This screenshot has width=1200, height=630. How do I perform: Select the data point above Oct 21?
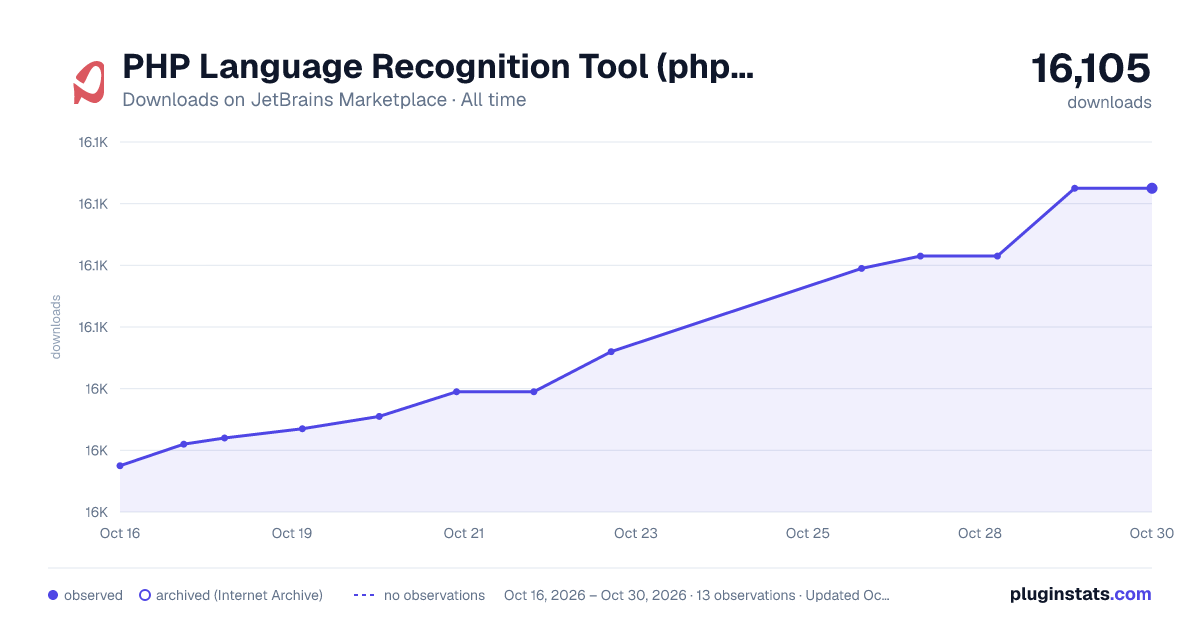click(x=456, y=392)
